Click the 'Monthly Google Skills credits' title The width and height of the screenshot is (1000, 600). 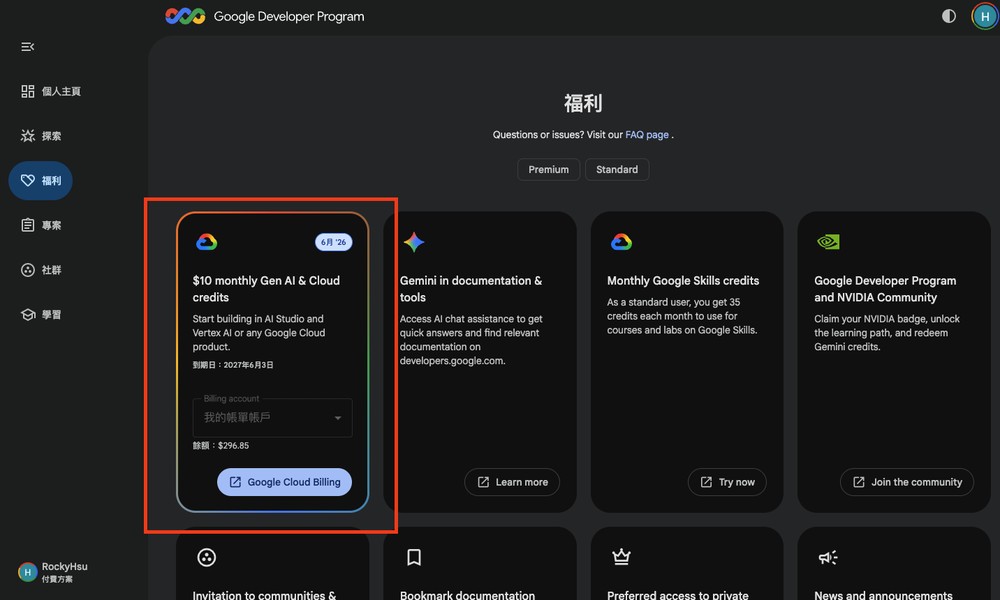[683, 281]
